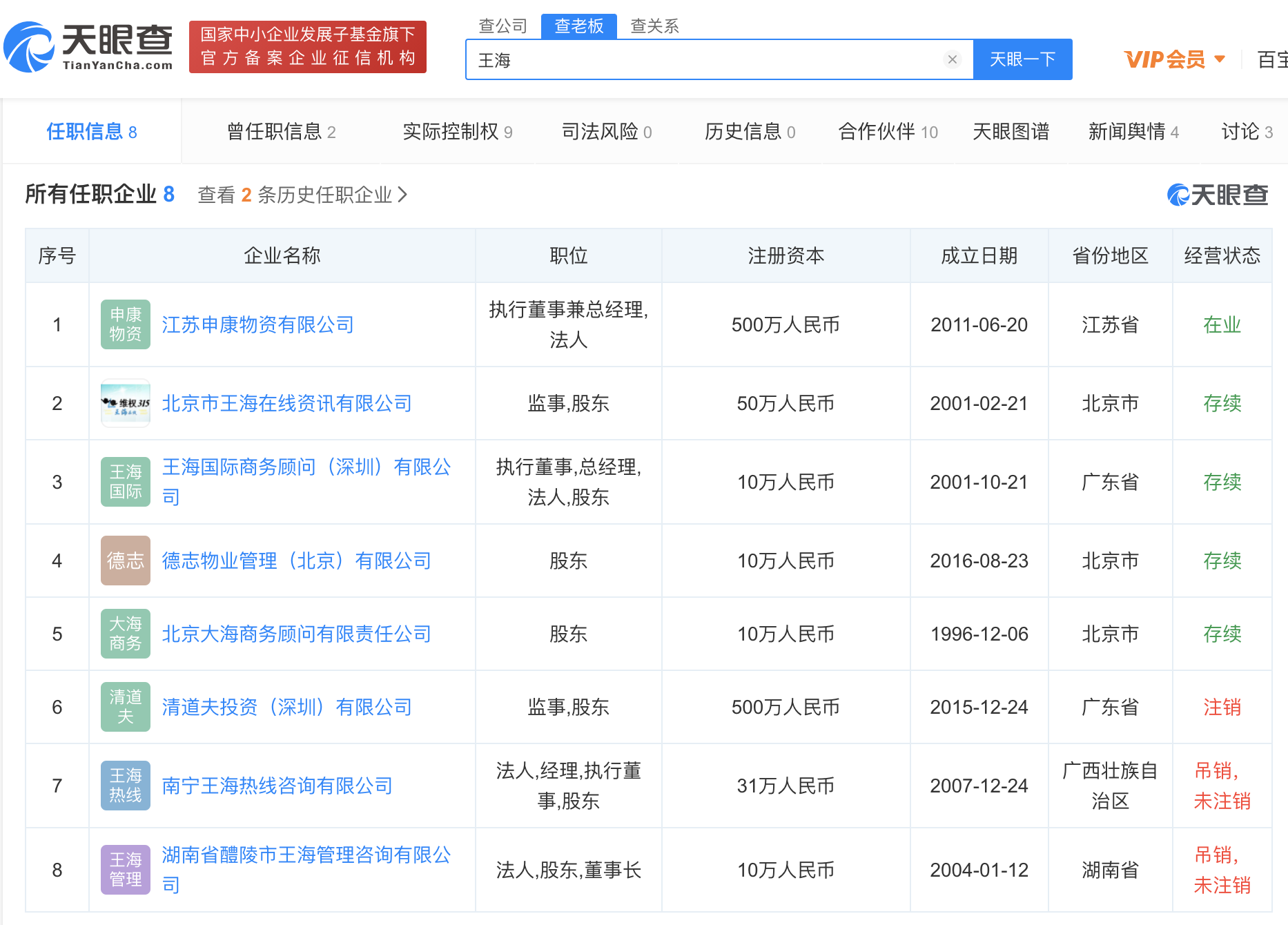The height and width of the screenshot is (925, 1288).
Task: Click the 王海国际 company logo icon
Action: pos(126,482)
